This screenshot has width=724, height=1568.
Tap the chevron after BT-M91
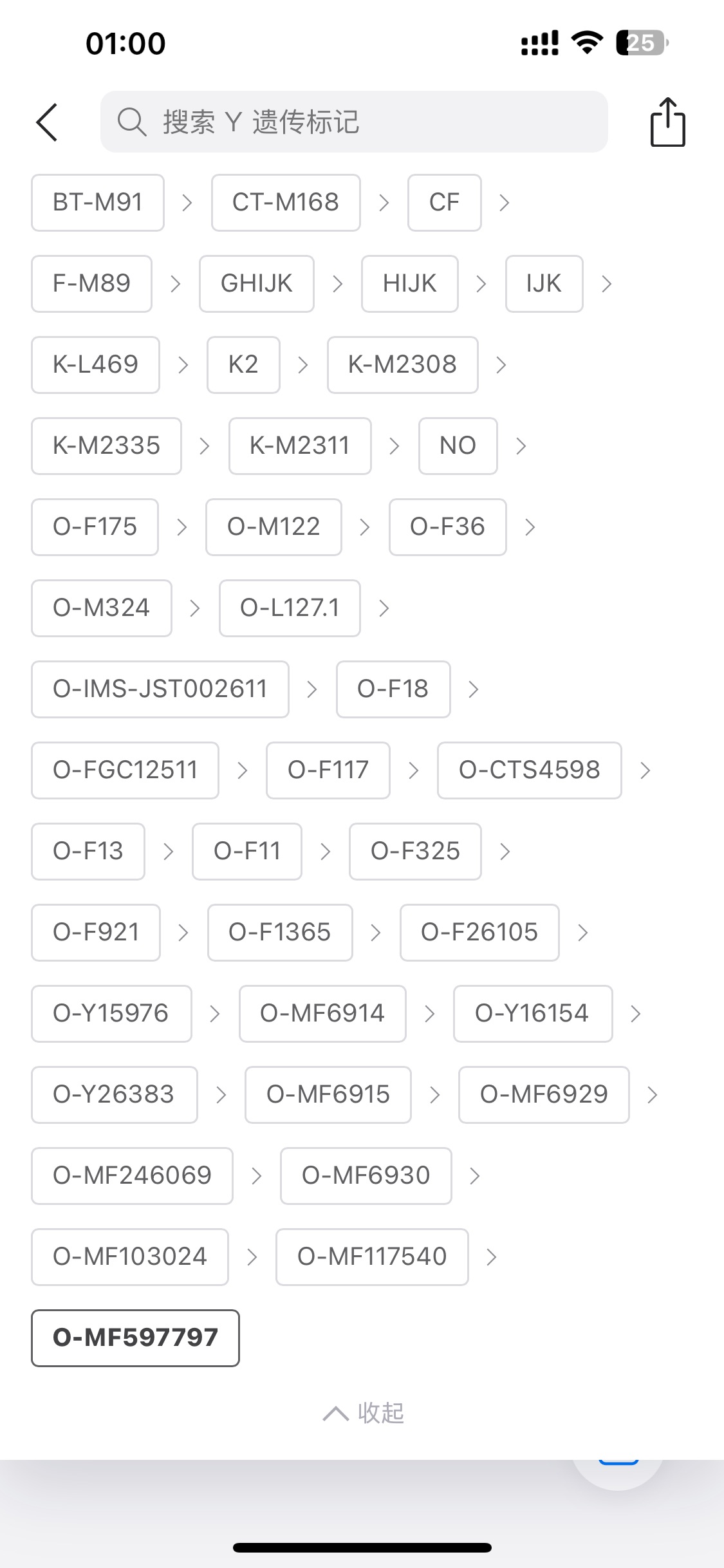pyautogui.click(x=187, y=203)
